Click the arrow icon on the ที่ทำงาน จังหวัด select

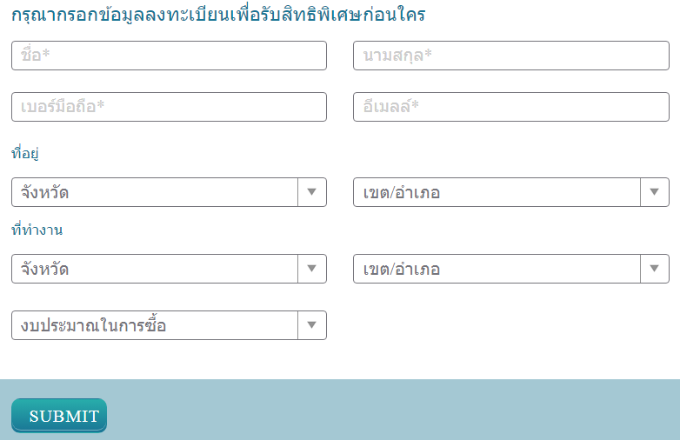point(312,269)
